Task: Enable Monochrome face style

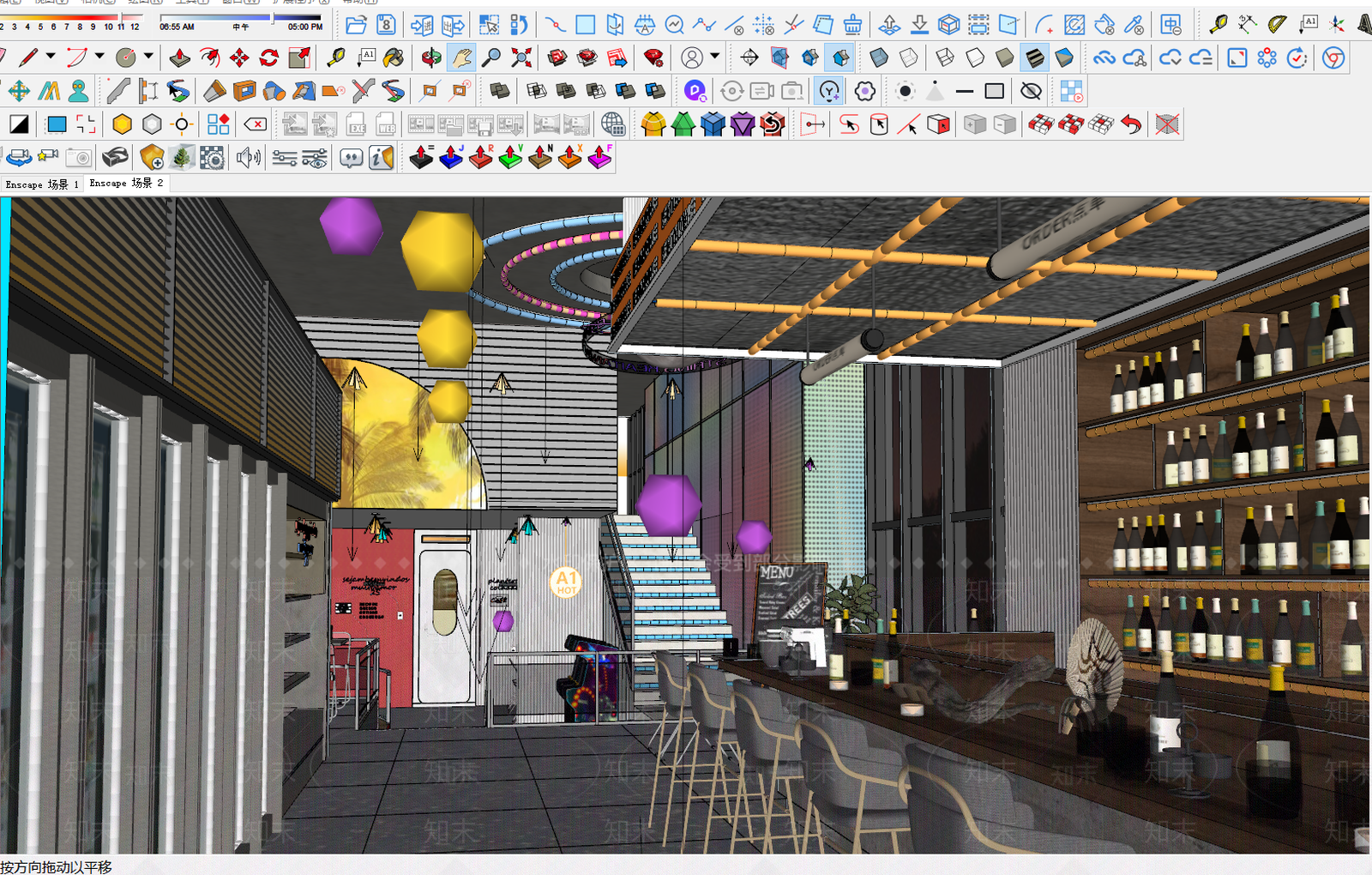Action: point(1064,57)
